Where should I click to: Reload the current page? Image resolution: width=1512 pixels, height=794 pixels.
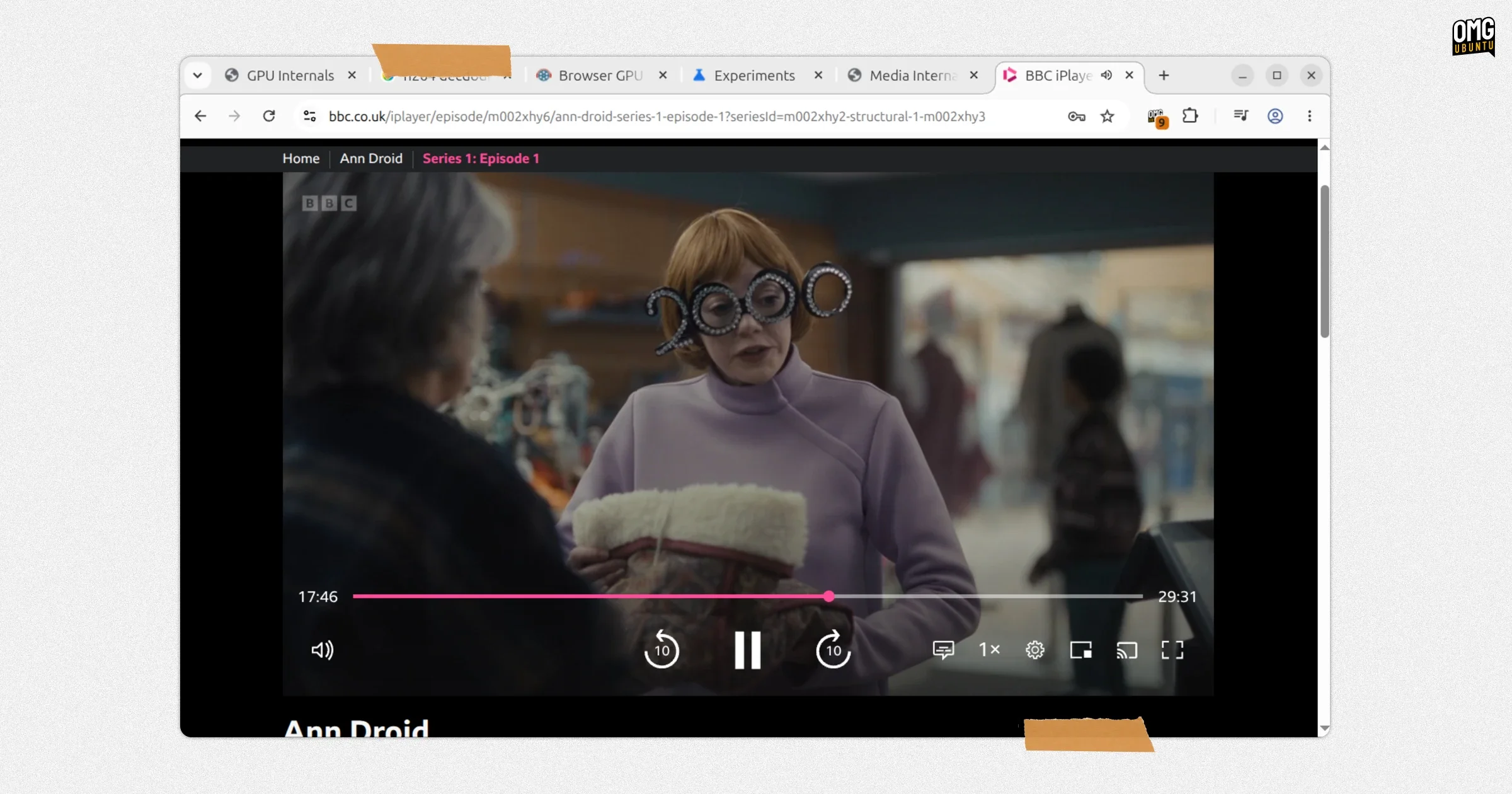click(269, 116)
